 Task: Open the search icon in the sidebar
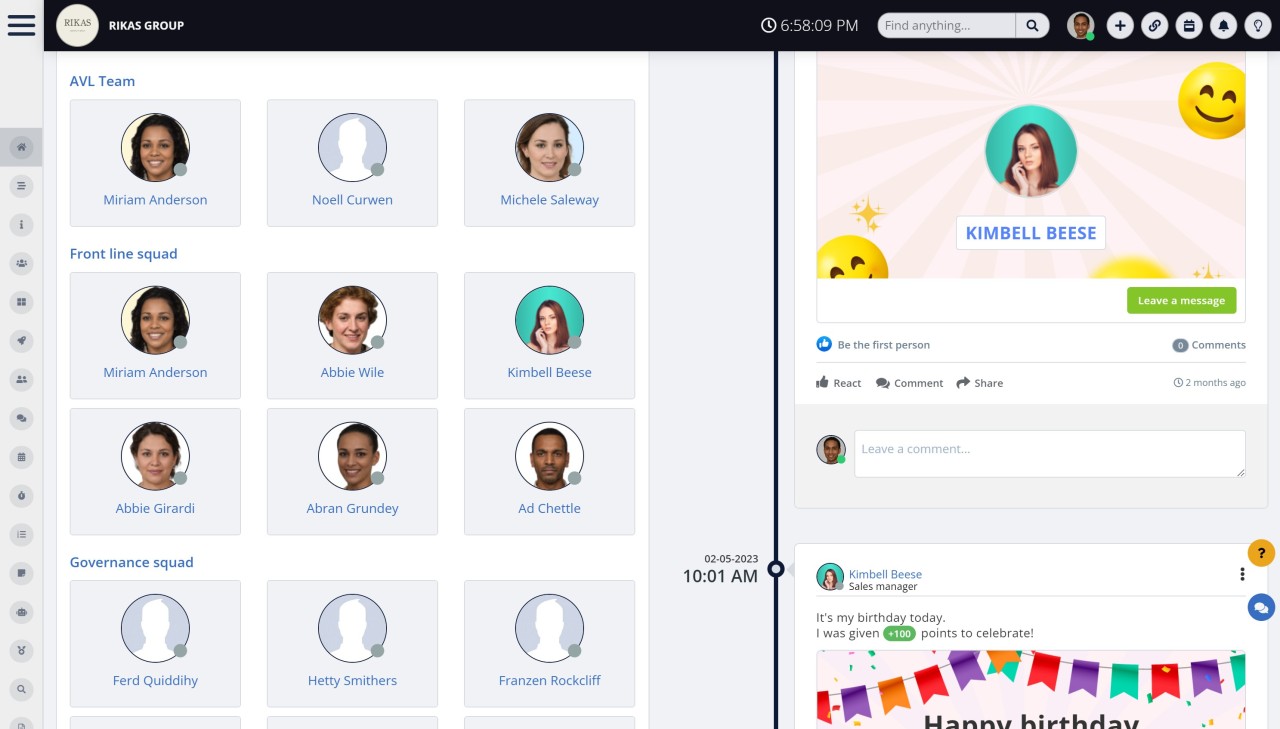(21, 689)
